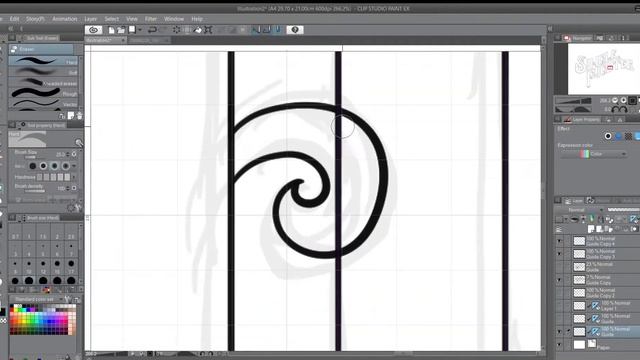Click the Navigator canvas thumbnail

point(604,69)
